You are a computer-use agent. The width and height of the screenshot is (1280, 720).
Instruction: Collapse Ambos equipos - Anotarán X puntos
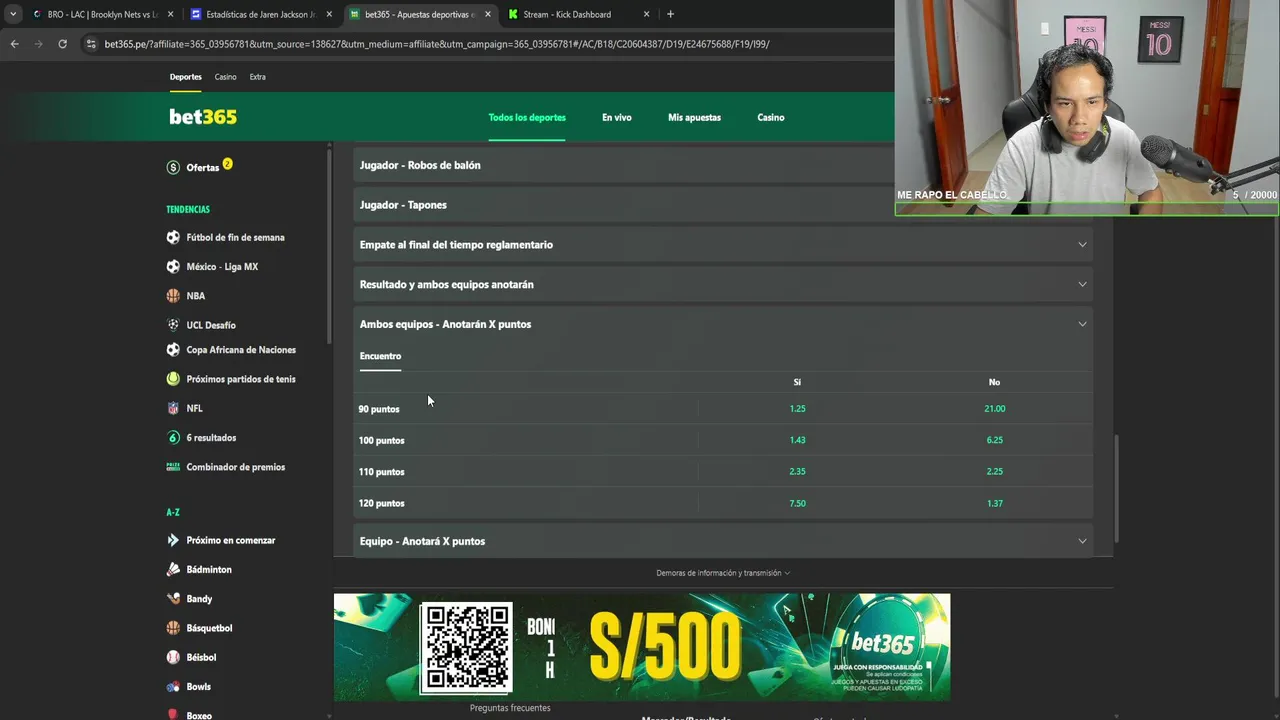tap(723, 324)
